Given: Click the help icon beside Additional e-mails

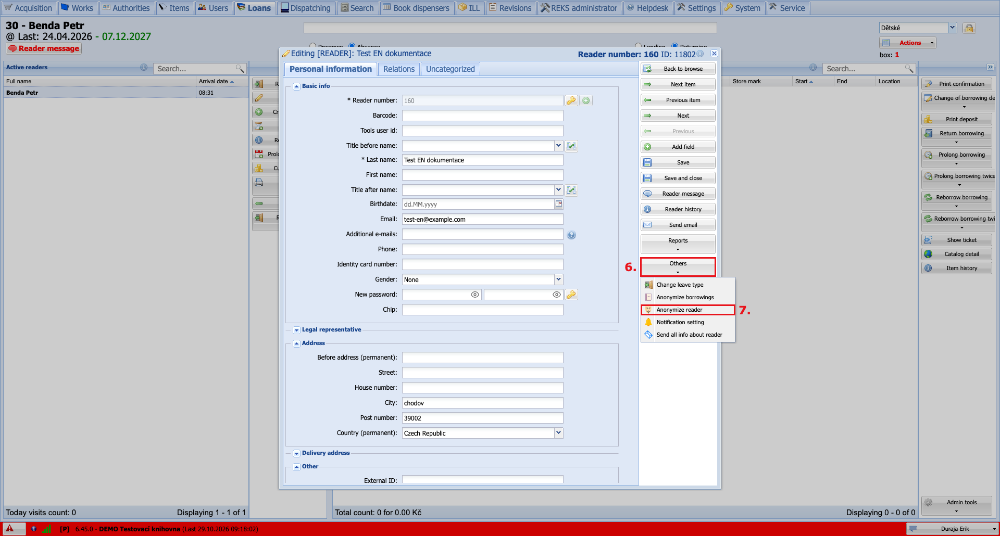Looking at the screenshot, I should coord(571,235).
